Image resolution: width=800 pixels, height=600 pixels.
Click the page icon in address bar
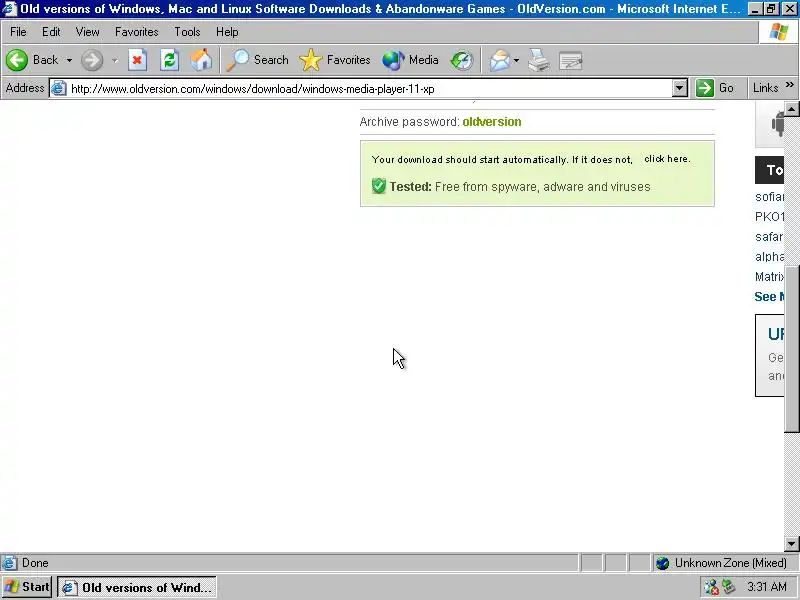(x=59, y=88)
